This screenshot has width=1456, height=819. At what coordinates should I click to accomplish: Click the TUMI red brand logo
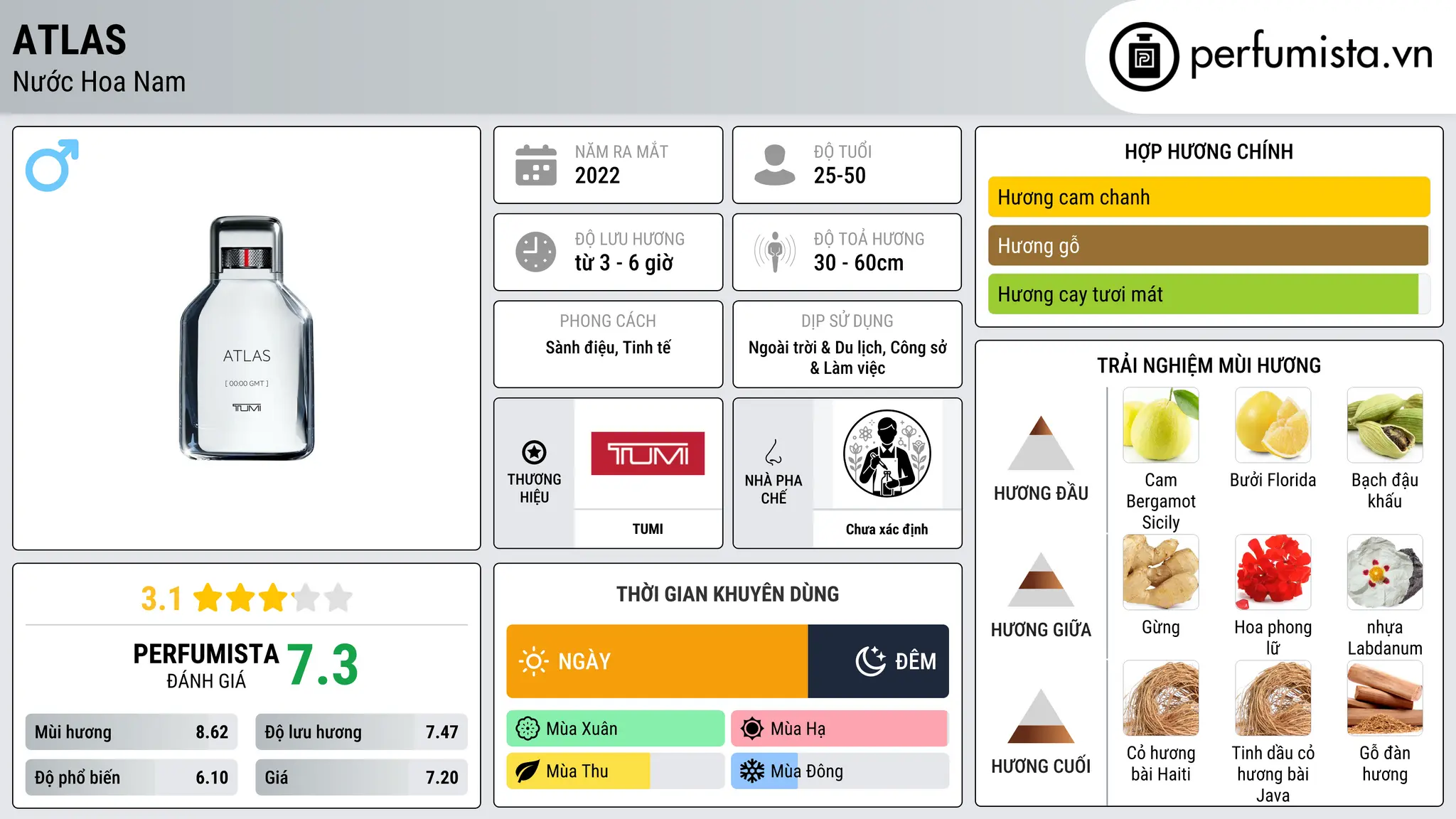[648, 454]
